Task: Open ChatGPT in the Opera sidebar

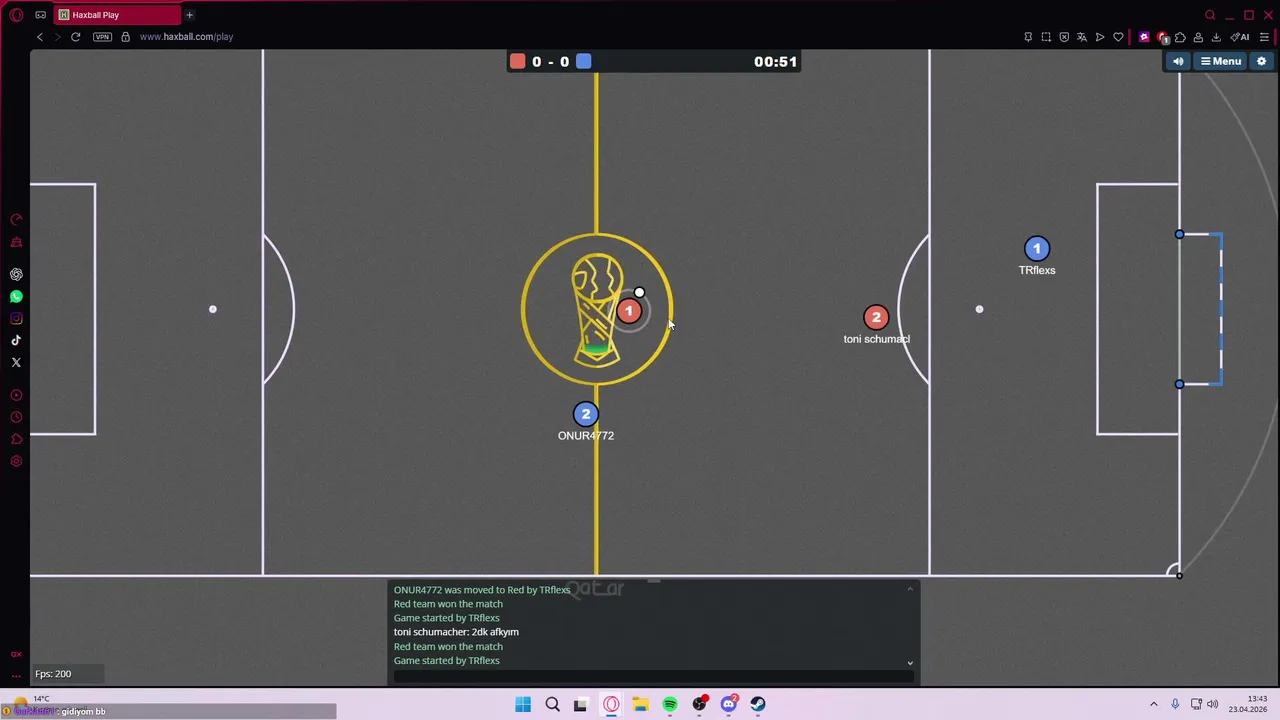Action: [x=16, y=274]
